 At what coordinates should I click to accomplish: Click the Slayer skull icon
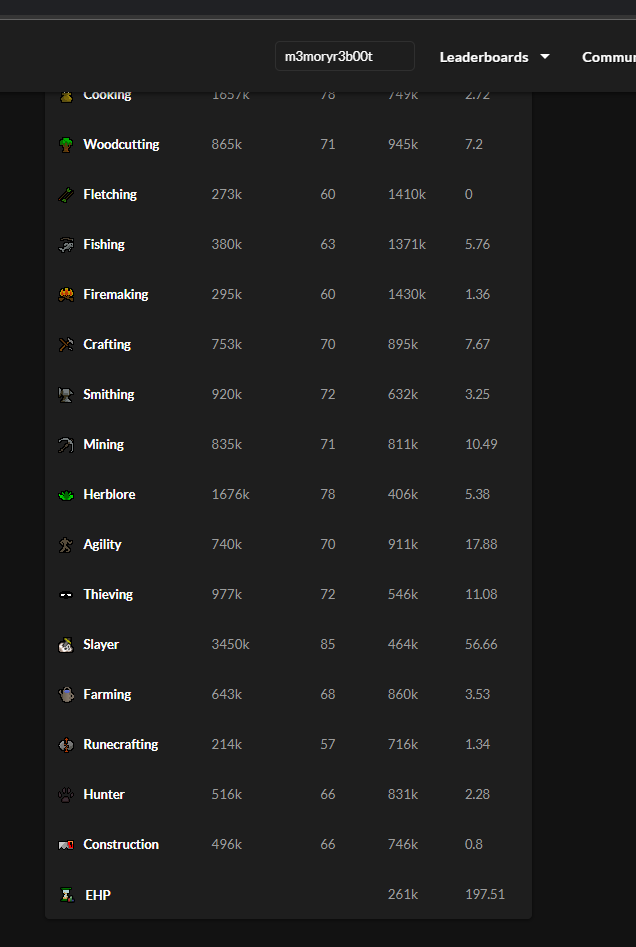66,644
